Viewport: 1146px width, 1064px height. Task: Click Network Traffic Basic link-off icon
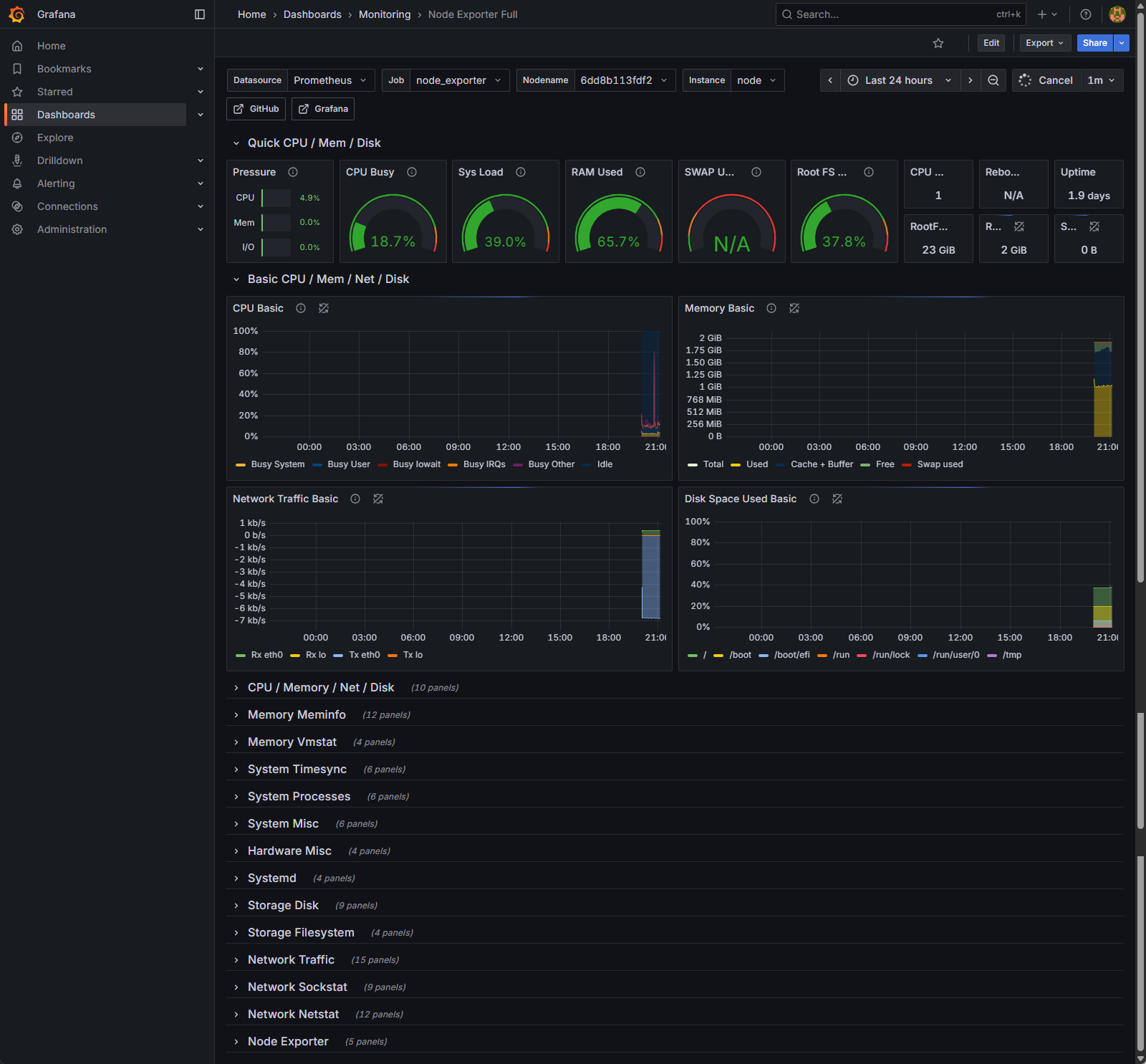tap(378, 499)
